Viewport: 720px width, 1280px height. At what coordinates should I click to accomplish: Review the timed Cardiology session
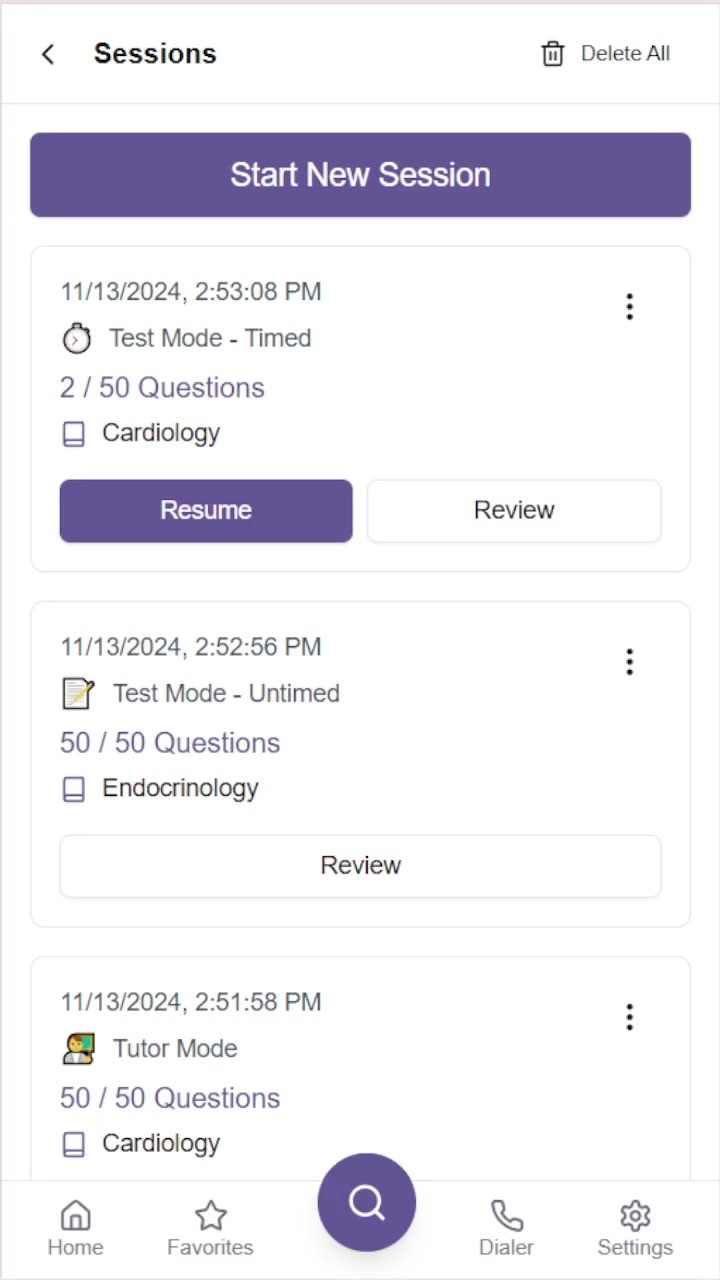514,511
